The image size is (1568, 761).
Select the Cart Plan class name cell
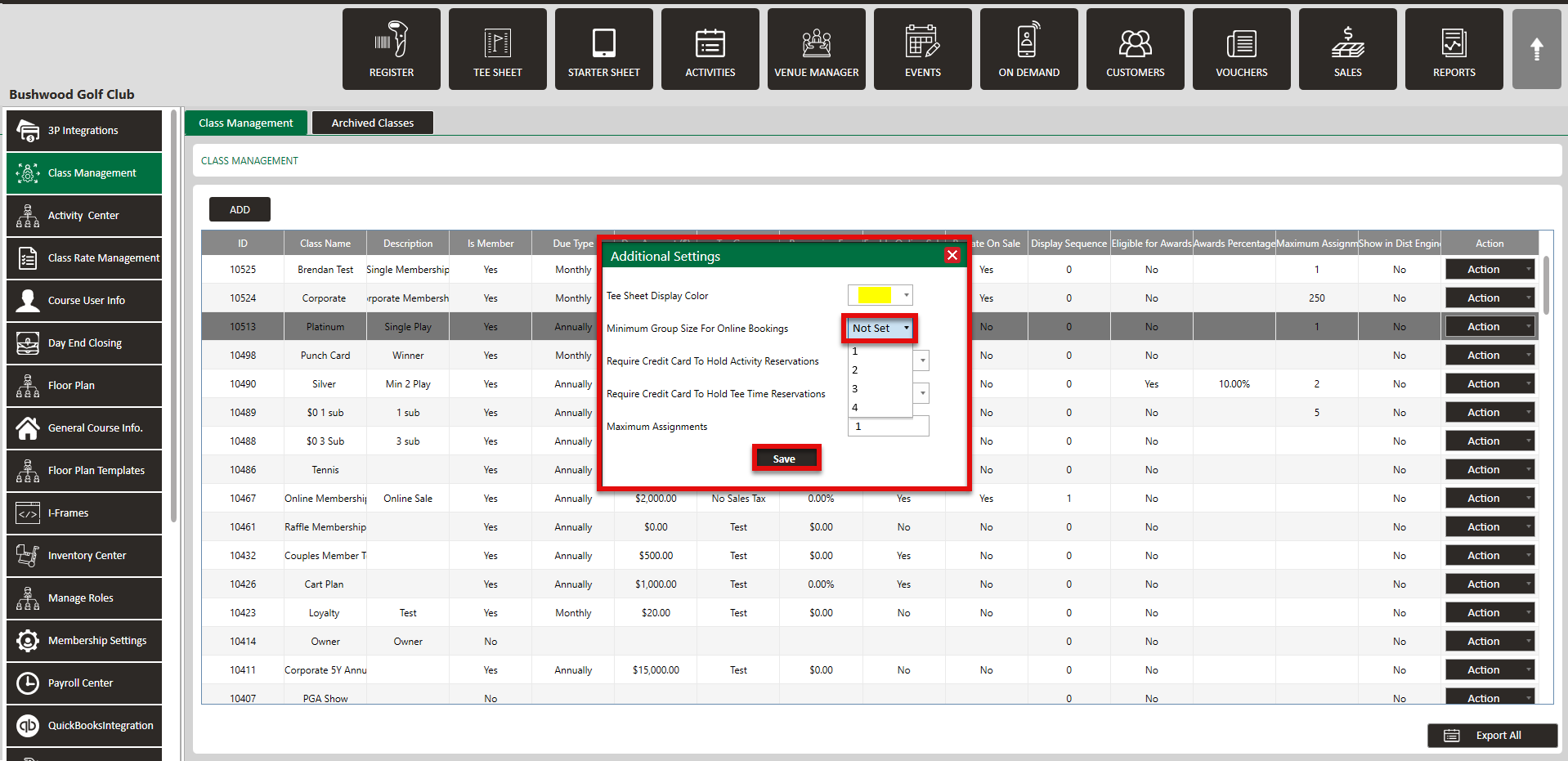[x=325, y=584]
